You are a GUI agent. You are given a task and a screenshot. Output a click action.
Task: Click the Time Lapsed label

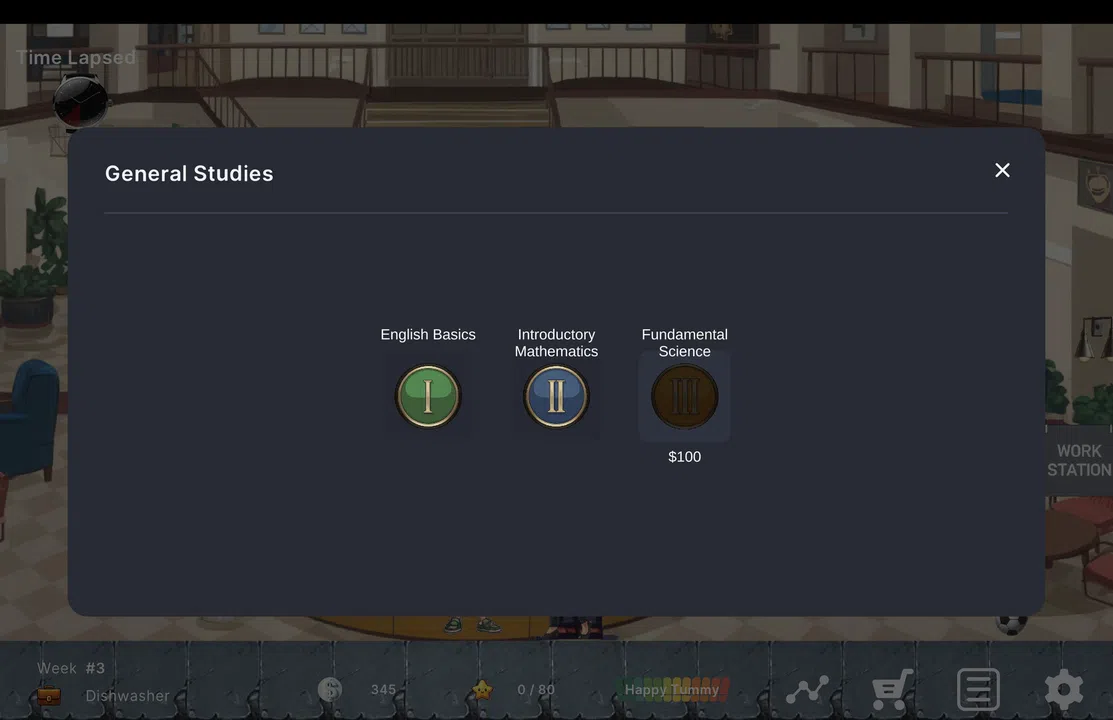click(76, 58)
